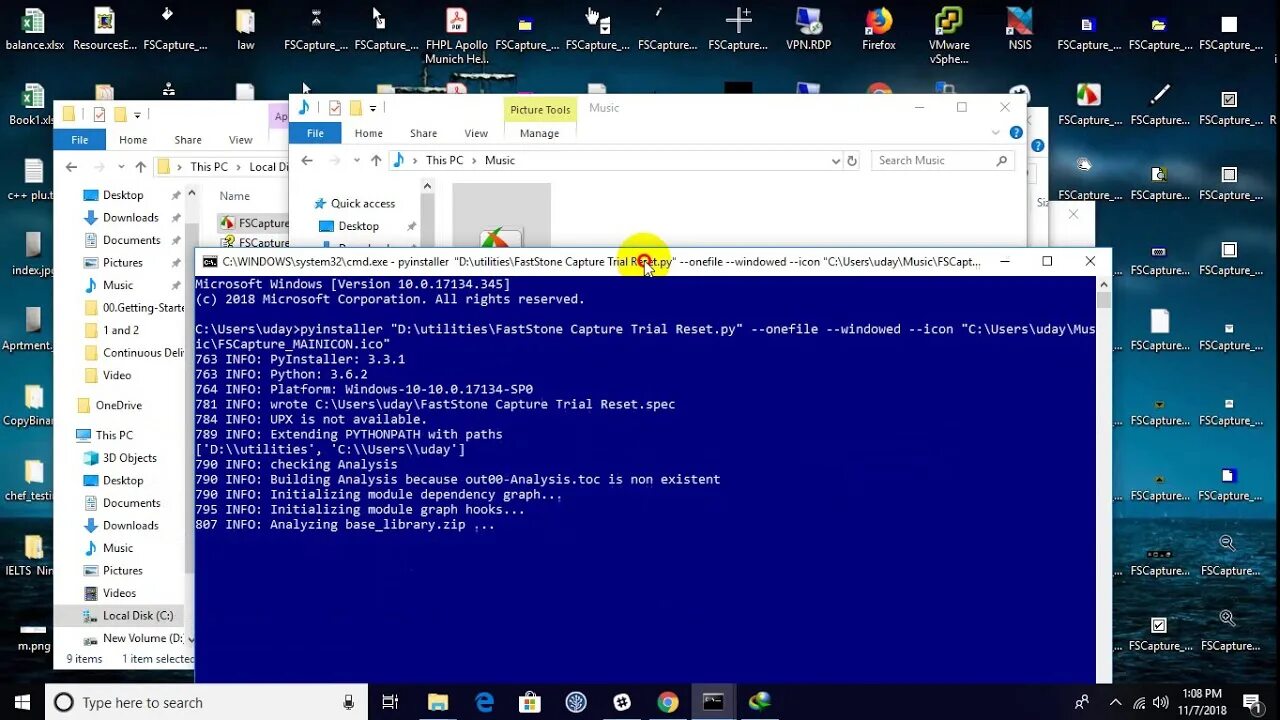Open Customize Quick Access Toolbar in Local Disk window

137,115
